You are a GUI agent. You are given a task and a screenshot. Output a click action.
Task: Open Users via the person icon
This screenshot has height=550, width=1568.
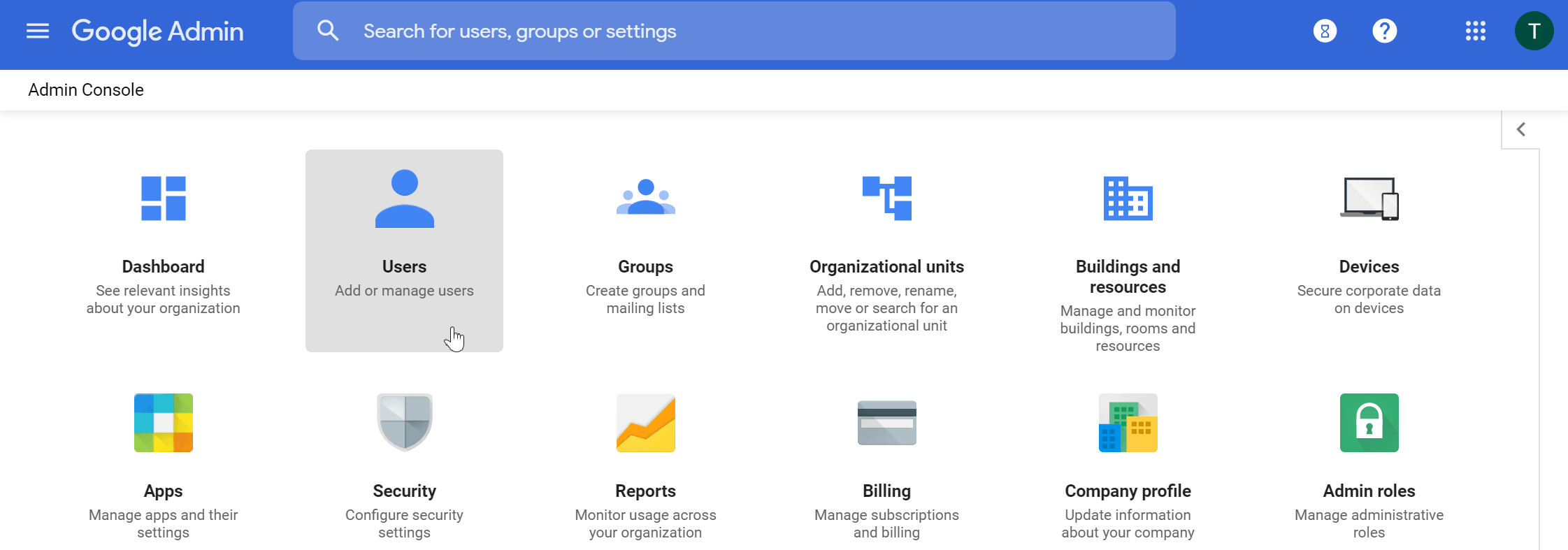click(404, 198)
